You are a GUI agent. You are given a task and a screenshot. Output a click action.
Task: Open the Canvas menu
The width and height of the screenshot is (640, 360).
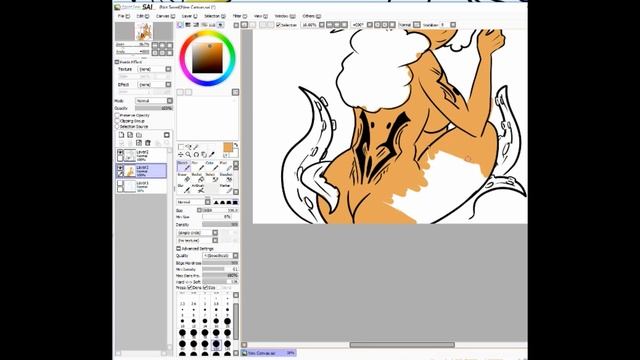pyautogui.click(x=165, y=16)
